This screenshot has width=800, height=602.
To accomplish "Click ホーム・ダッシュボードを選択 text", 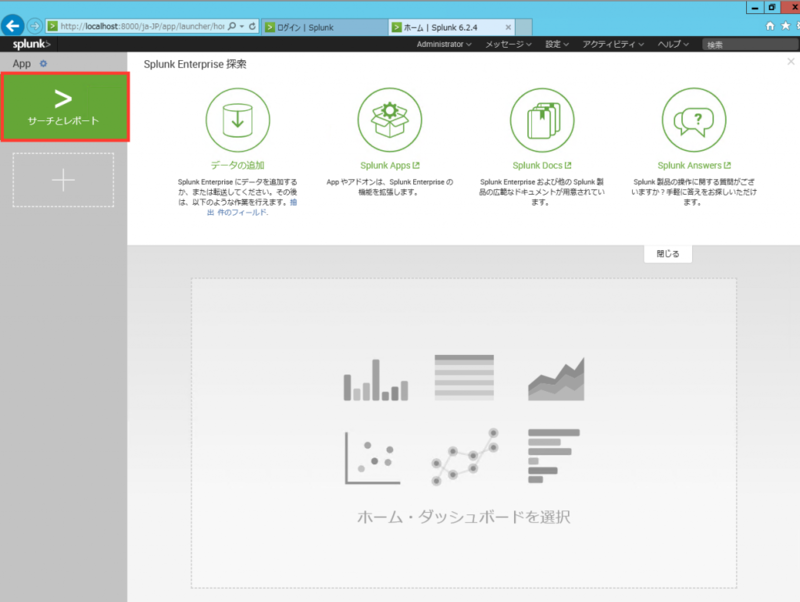I will tap(463, 517).
